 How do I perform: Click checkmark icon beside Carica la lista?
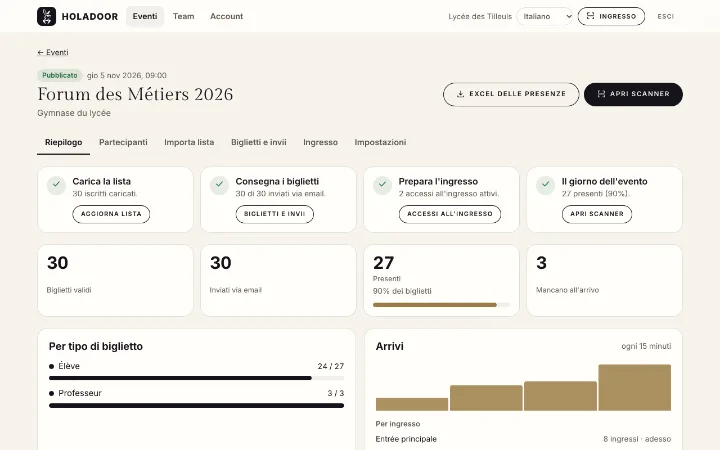pyautogui.click(x=56, y=185)
